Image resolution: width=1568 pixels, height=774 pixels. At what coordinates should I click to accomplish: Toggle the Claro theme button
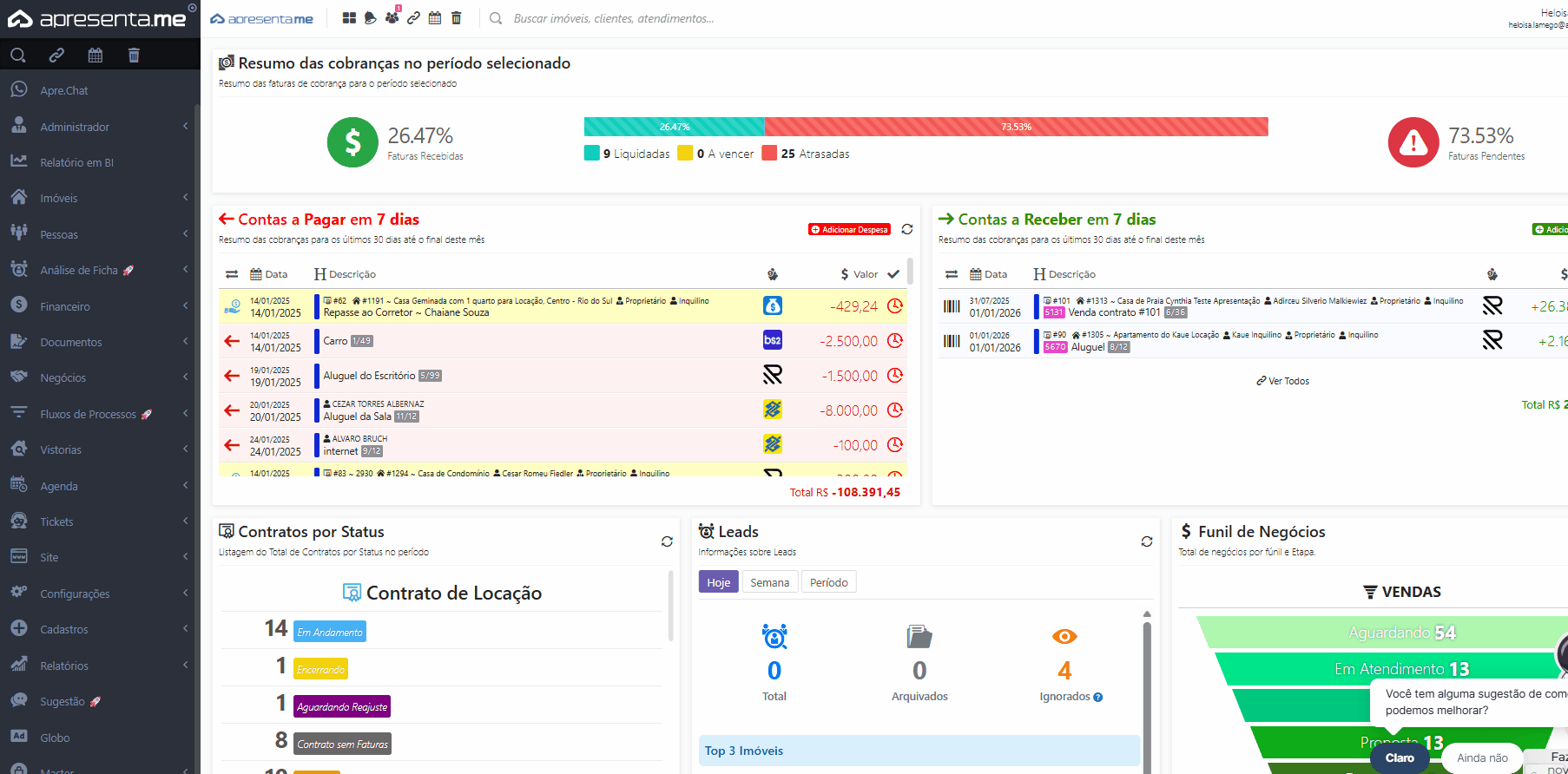tap(1400, 758)
